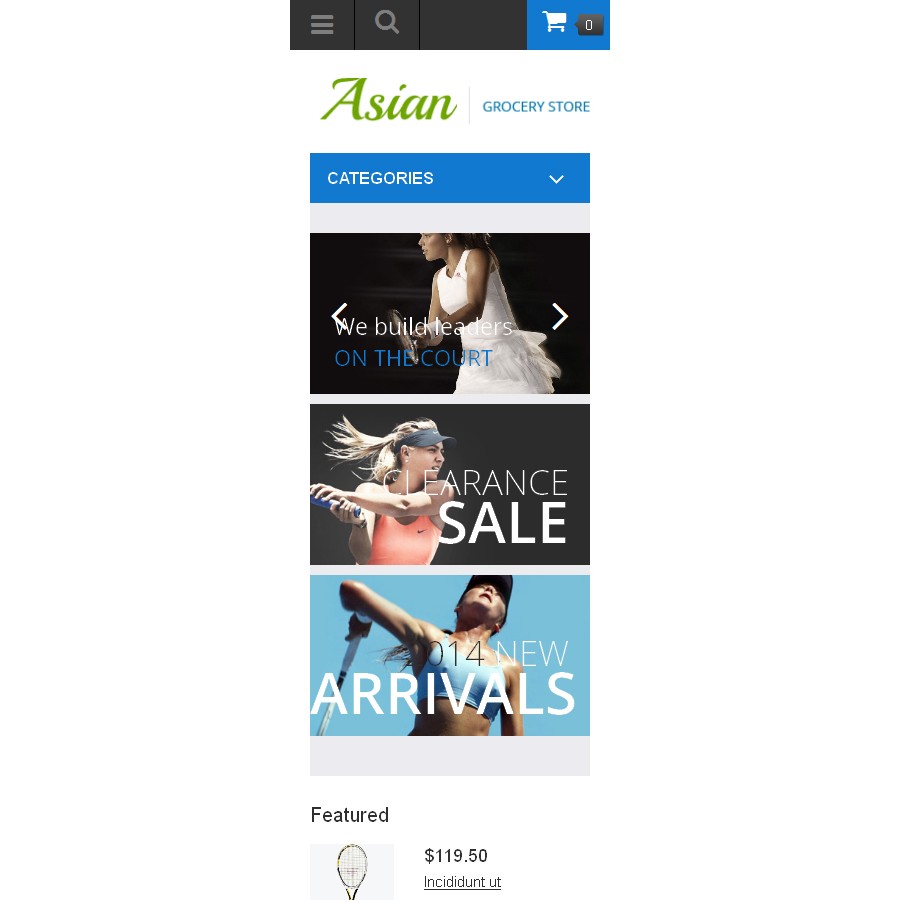Open the Clearance Sale banner
This screenshot has width=900, height=900.
pos(449,484)
